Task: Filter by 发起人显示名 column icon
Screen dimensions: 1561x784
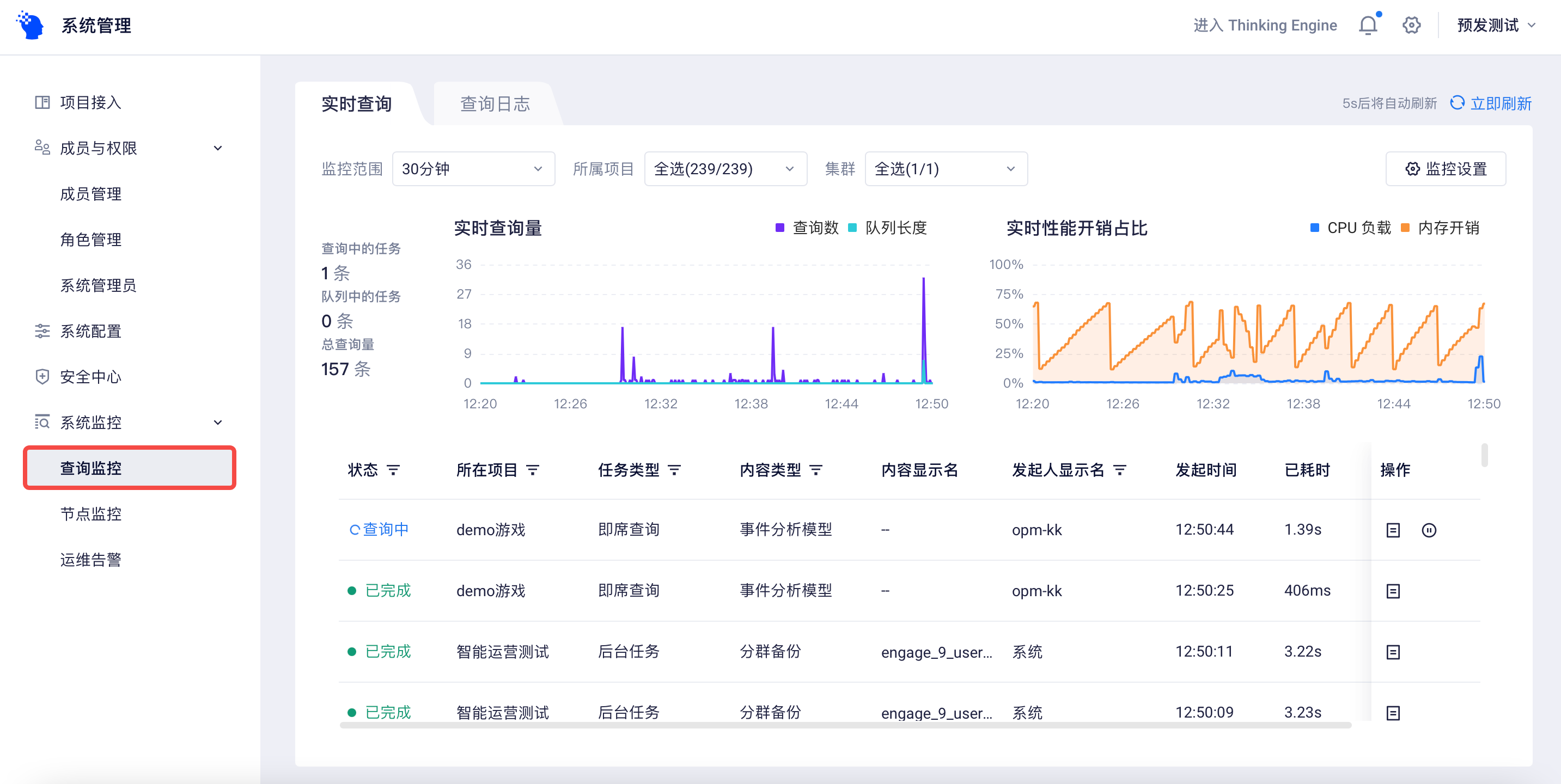Action: tap(1120, 470)
